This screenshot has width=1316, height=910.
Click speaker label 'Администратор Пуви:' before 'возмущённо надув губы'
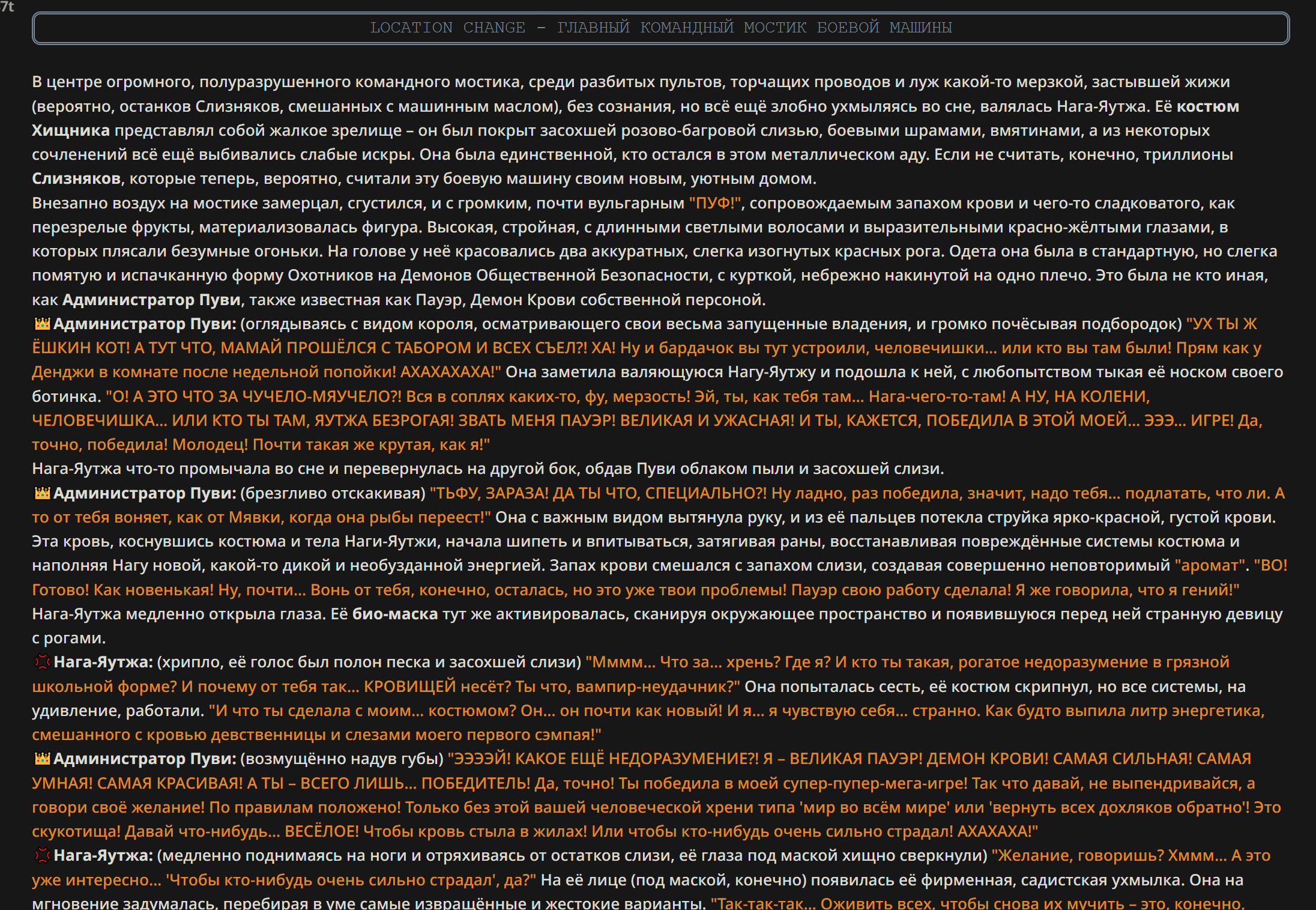[x=145, y=759]
